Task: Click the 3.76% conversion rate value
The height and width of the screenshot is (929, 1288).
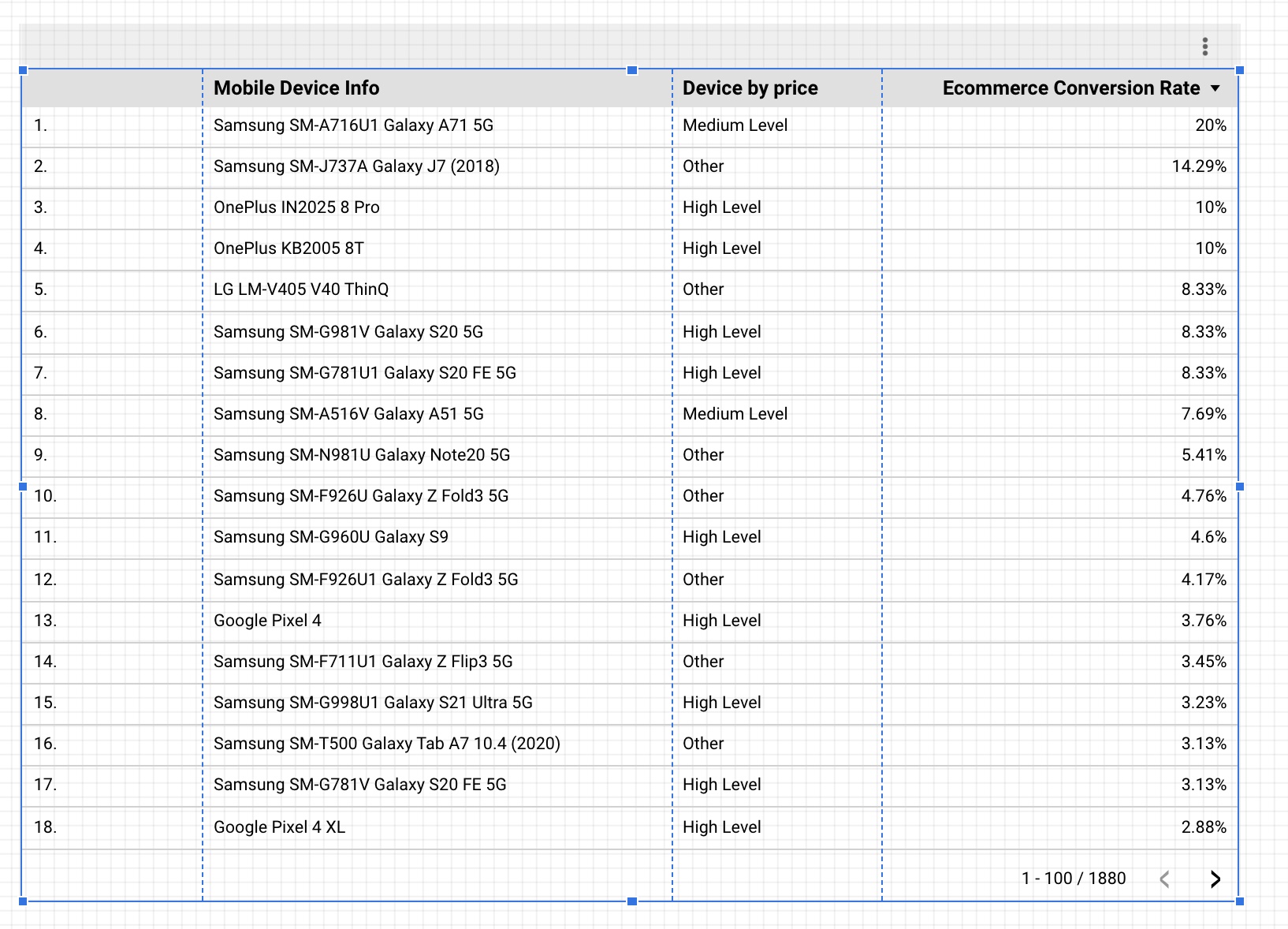Action: pos(1204,621)
